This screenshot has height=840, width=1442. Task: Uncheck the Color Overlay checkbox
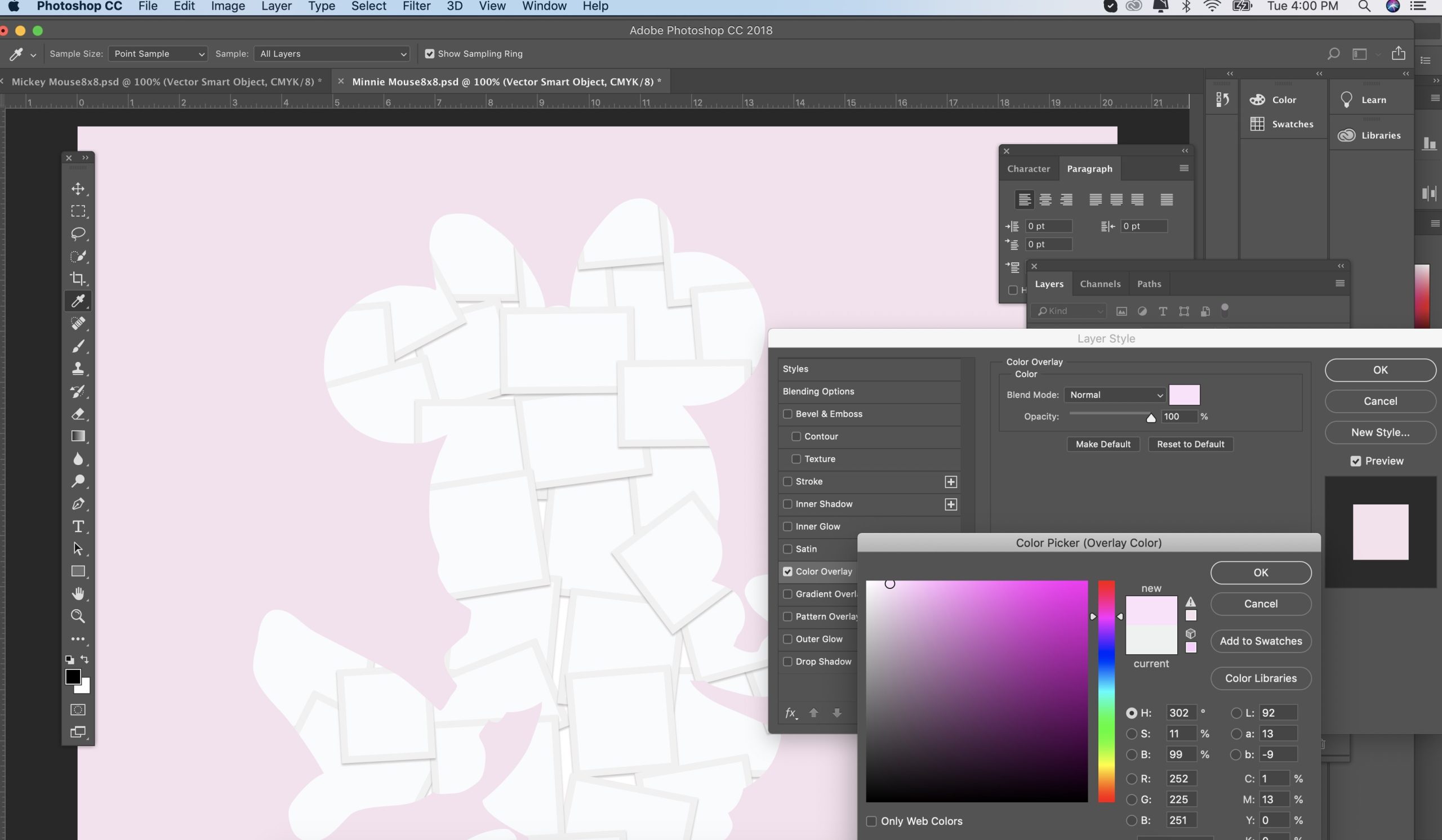[787, 571]
